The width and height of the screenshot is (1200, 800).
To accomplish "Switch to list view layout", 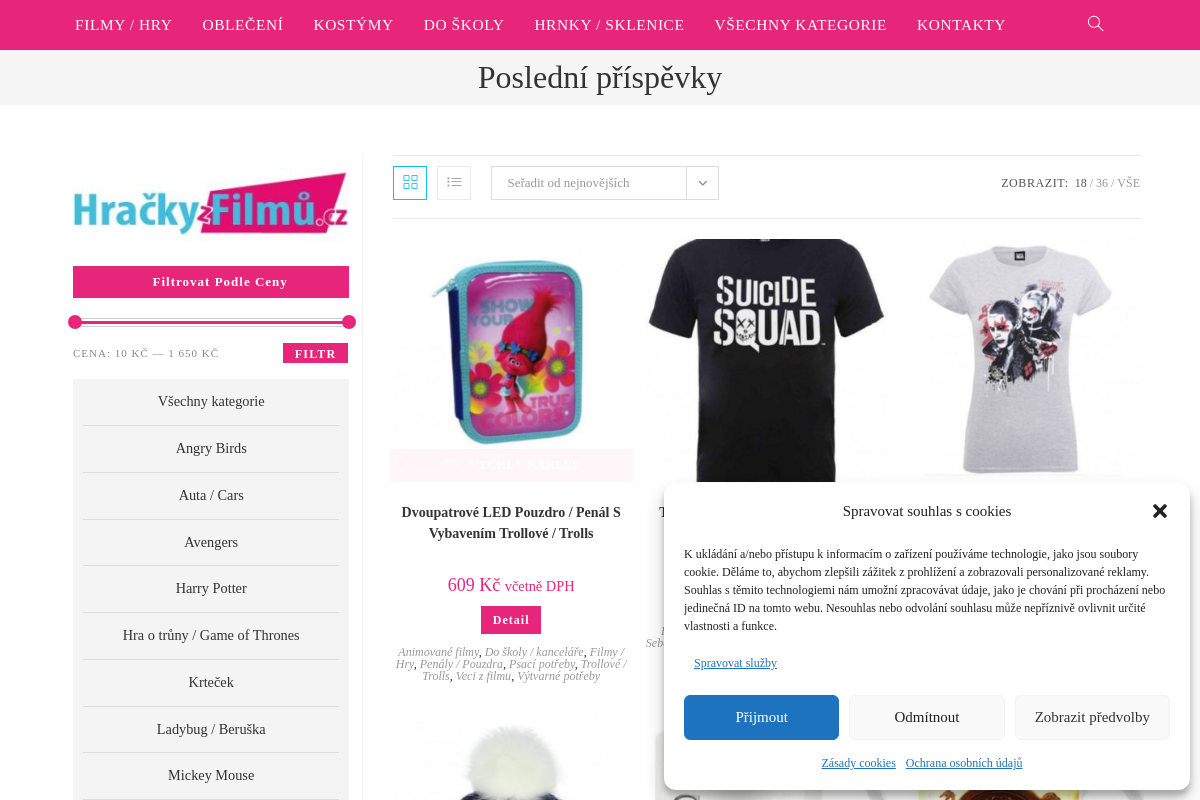I will coord(454,183).
